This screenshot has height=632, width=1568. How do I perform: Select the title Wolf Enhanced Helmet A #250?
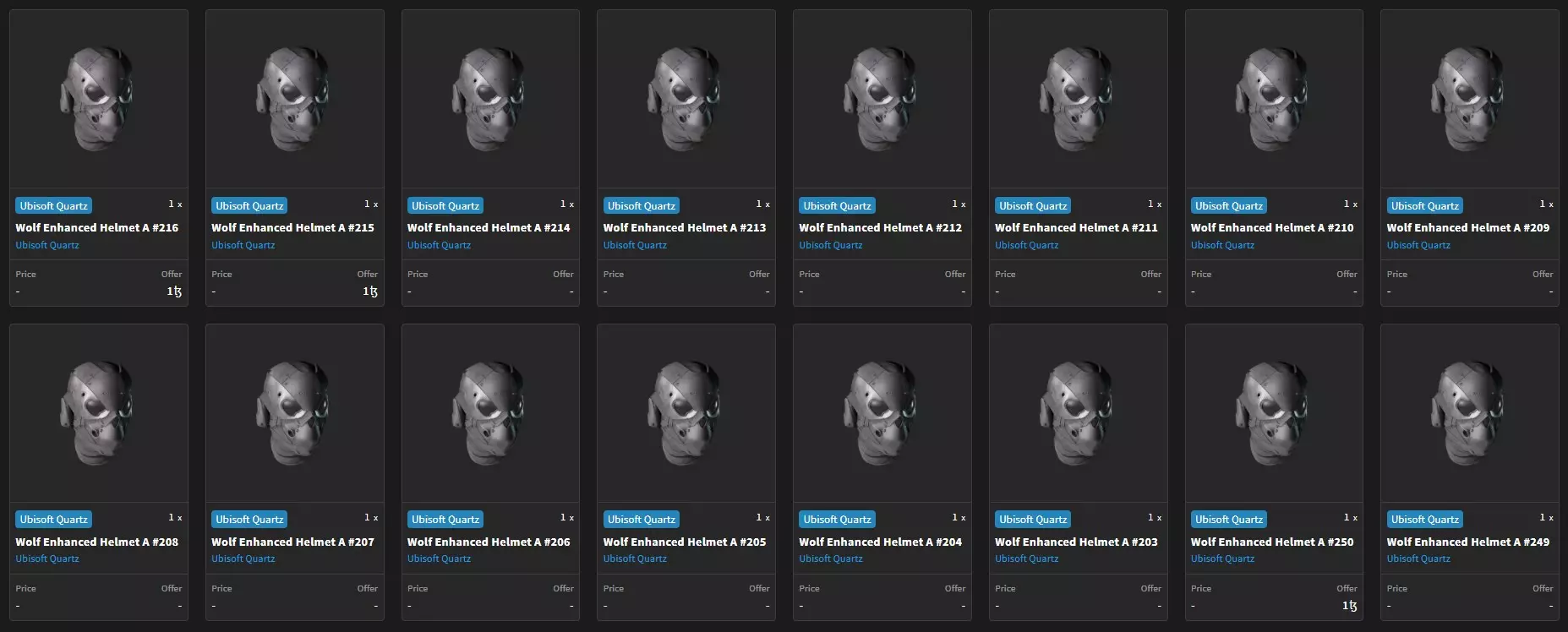1272,542
